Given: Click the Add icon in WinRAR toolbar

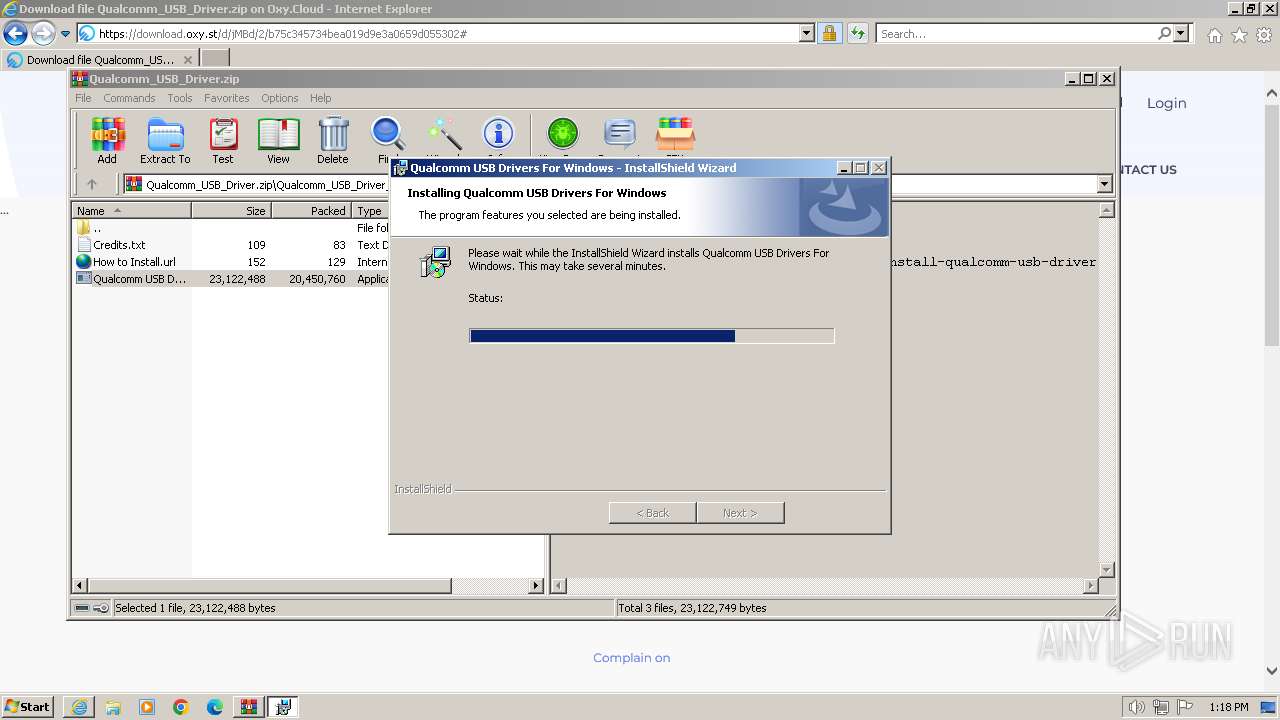Looking at the screenshot, I should [107, 140].
